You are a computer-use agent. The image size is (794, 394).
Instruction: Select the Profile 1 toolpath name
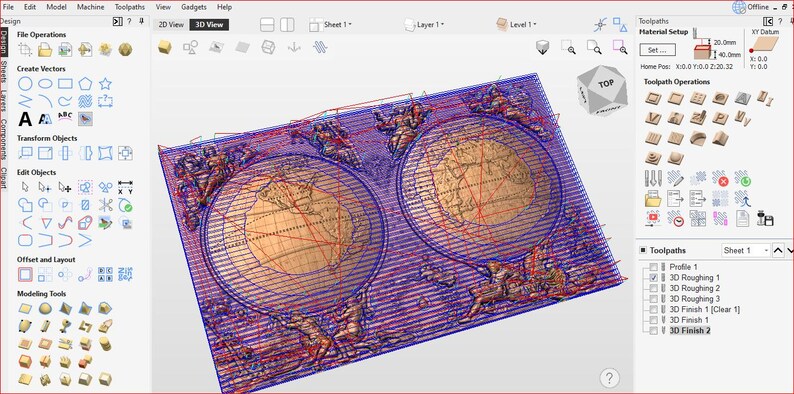[684, 267]
